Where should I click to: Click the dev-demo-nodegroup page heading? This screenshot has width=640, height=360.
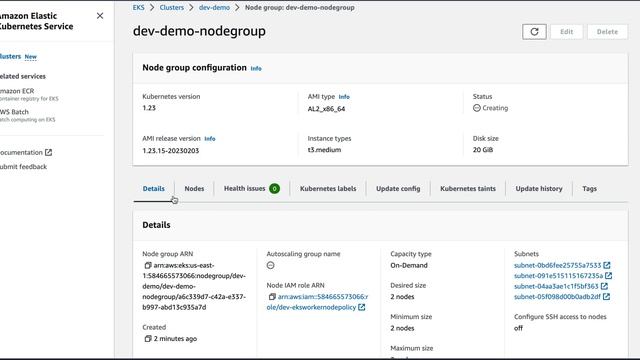[x=199, y=31]
